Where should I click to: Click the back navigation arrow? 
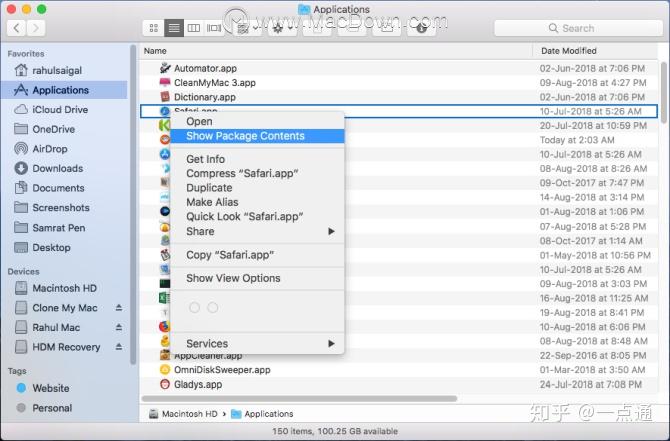tap(17, 28)
